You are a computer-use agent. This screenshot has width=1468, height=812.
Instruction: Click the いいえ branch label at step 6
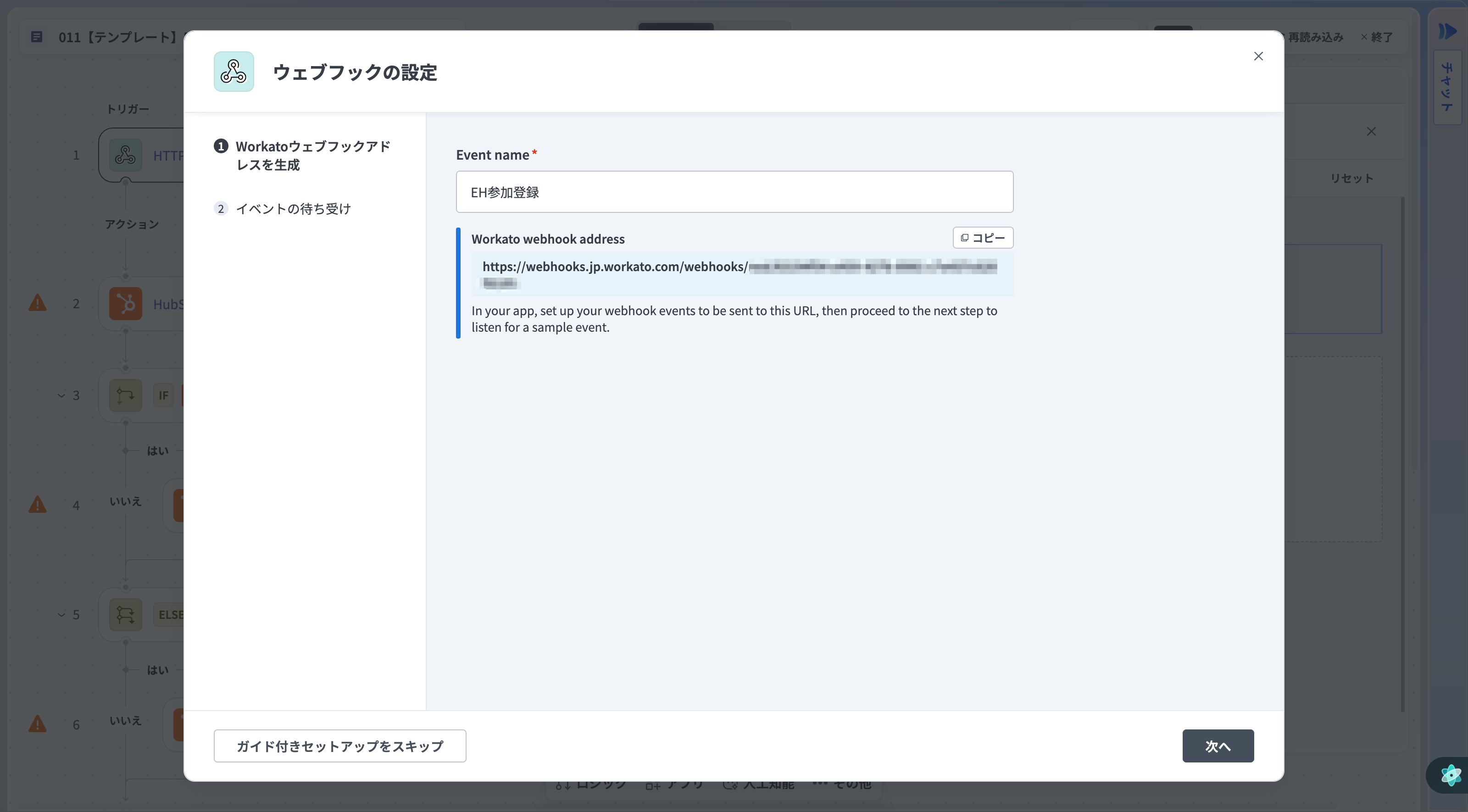(x=125, y=721)
